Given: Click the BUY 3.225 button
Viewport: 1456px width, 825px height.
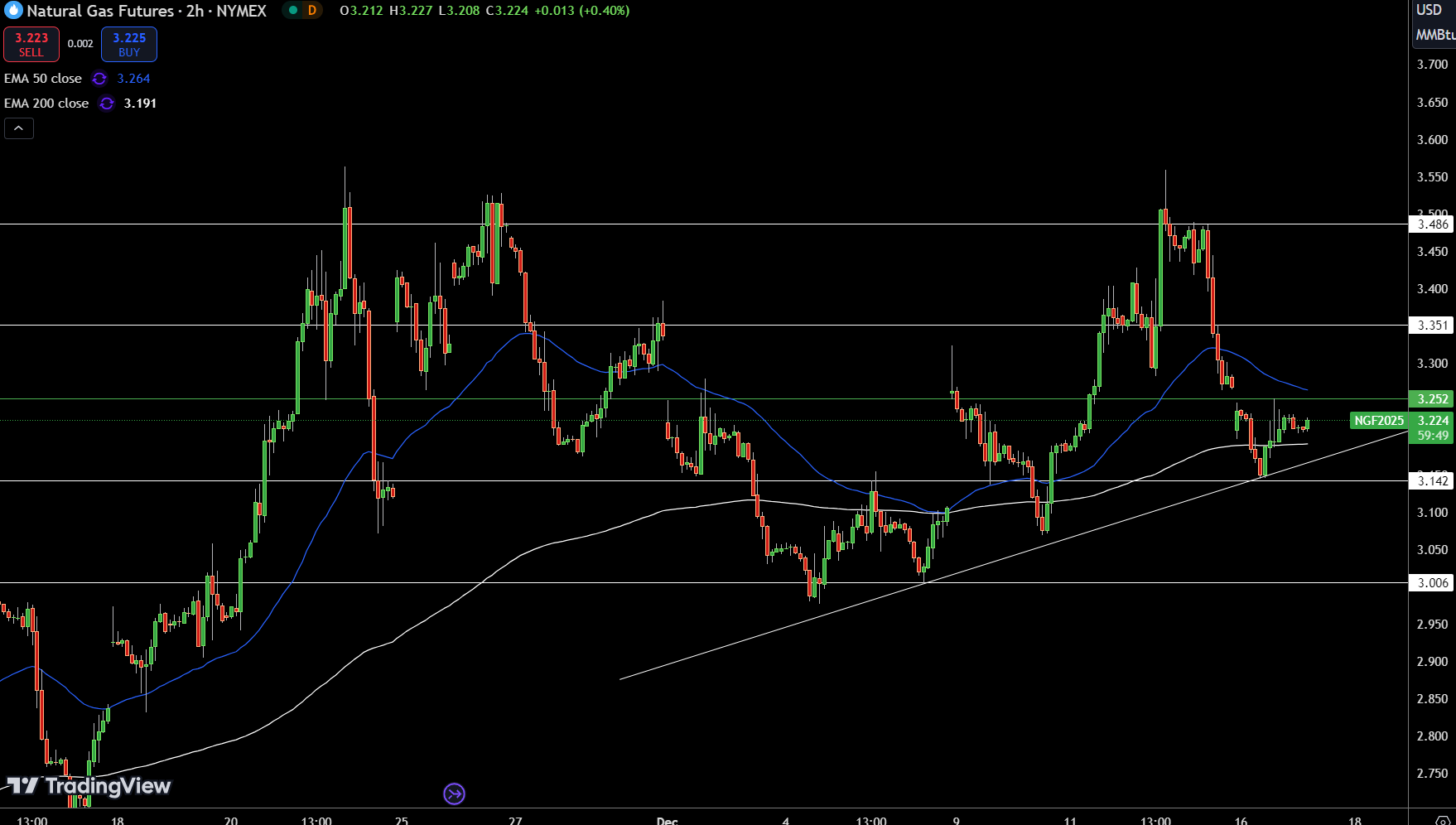Looking at the screenshot, I should [129, 45].
